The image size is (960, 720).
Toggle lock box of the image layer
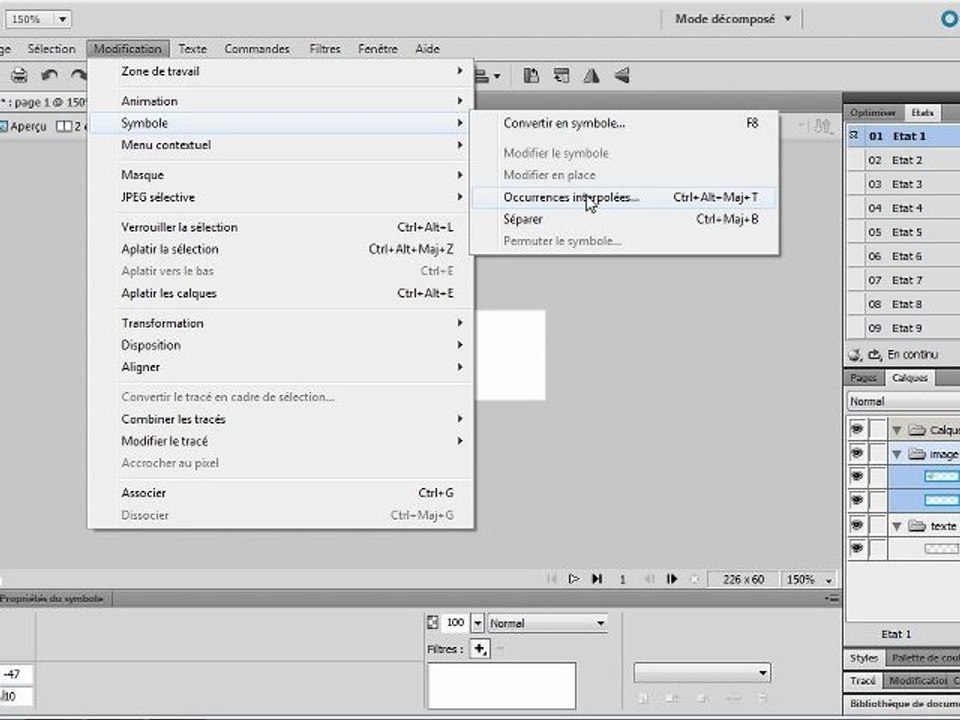[878, 454]
